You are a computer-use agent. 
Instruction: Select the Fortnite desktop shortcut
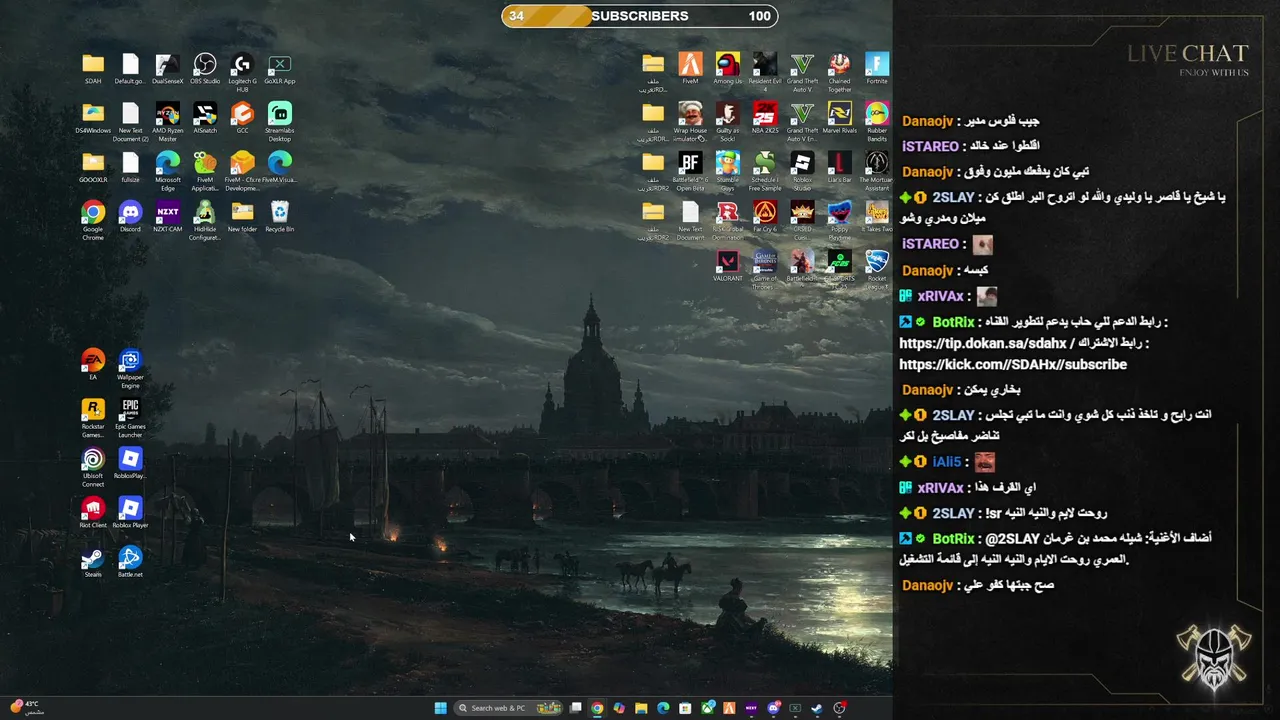[877, 69]
